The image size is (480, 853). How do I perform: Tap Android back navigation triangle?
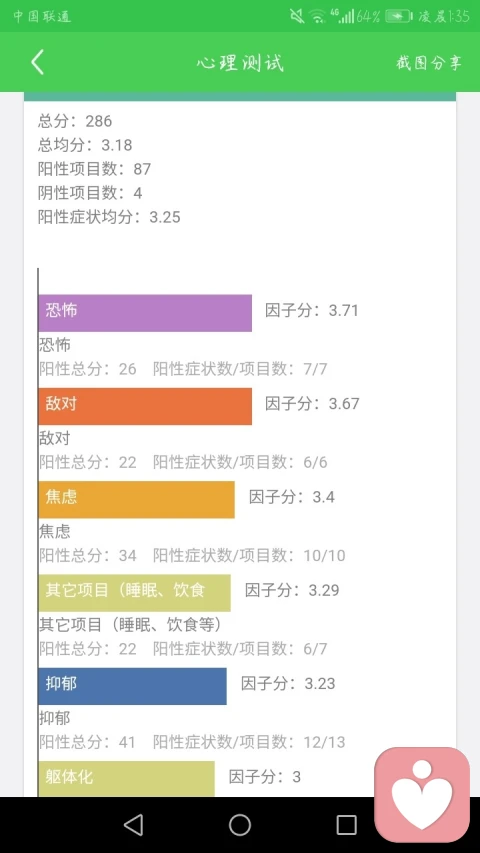click(x=133, y=825)
